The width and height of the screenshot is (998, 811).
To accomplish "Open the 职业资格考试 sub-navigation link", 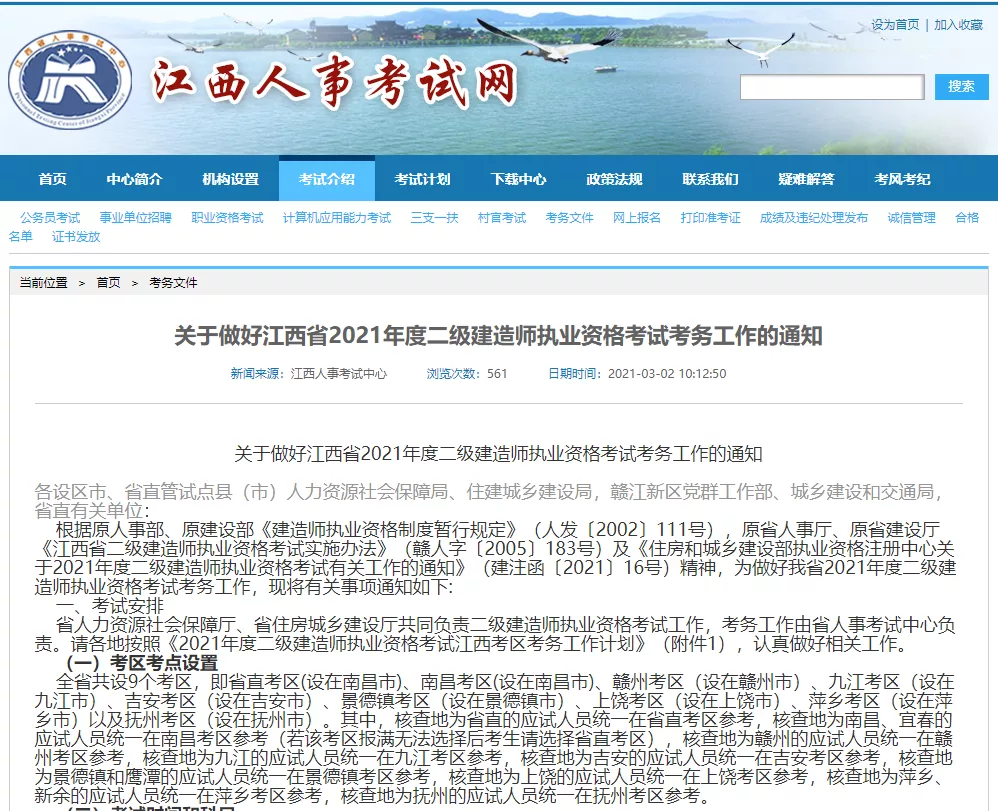I will pyautogui.click(x=227, y=218).
